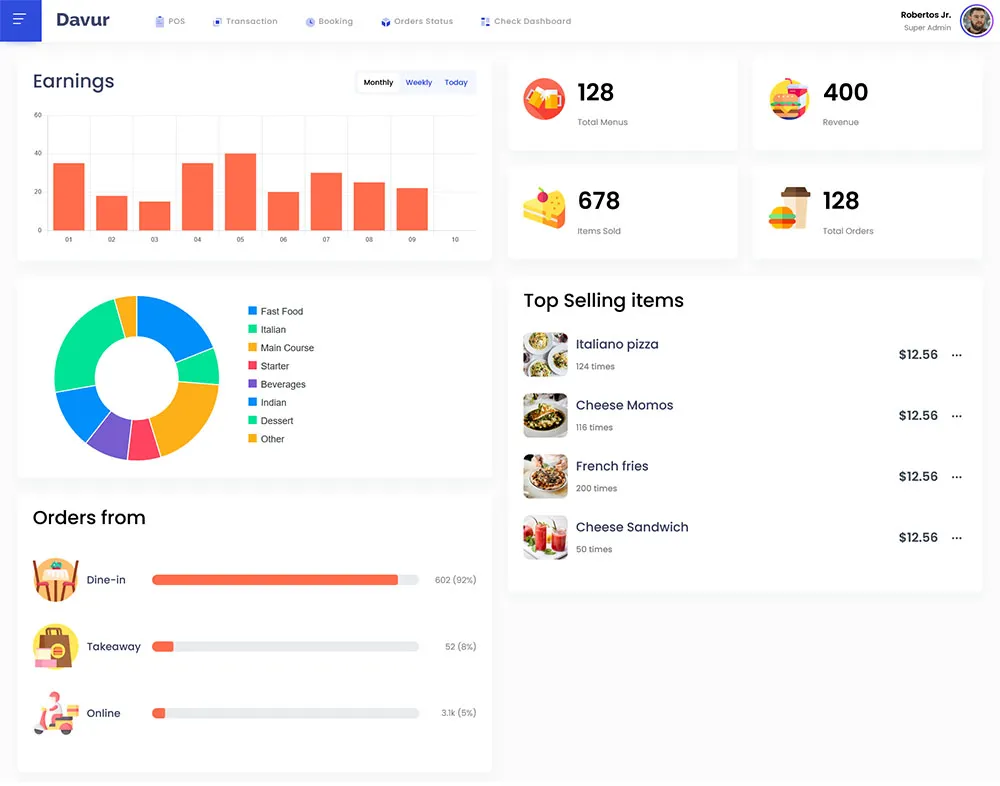Click the Items Sold cake icon
The height and width of the screenshot is (786, 1000).
click(x=544, y=208)
